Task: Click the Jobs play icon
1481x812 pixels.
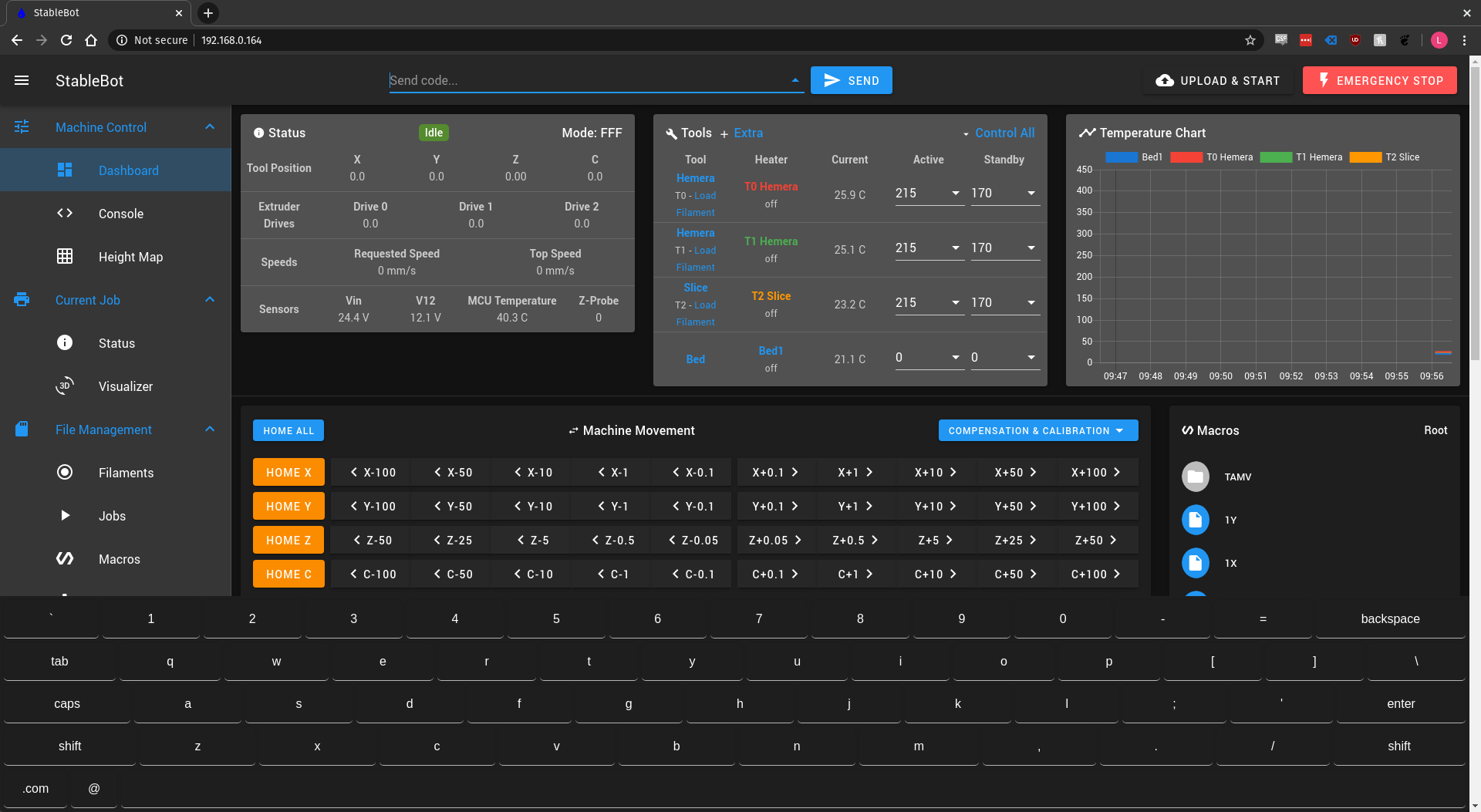Action: [65, 515]
